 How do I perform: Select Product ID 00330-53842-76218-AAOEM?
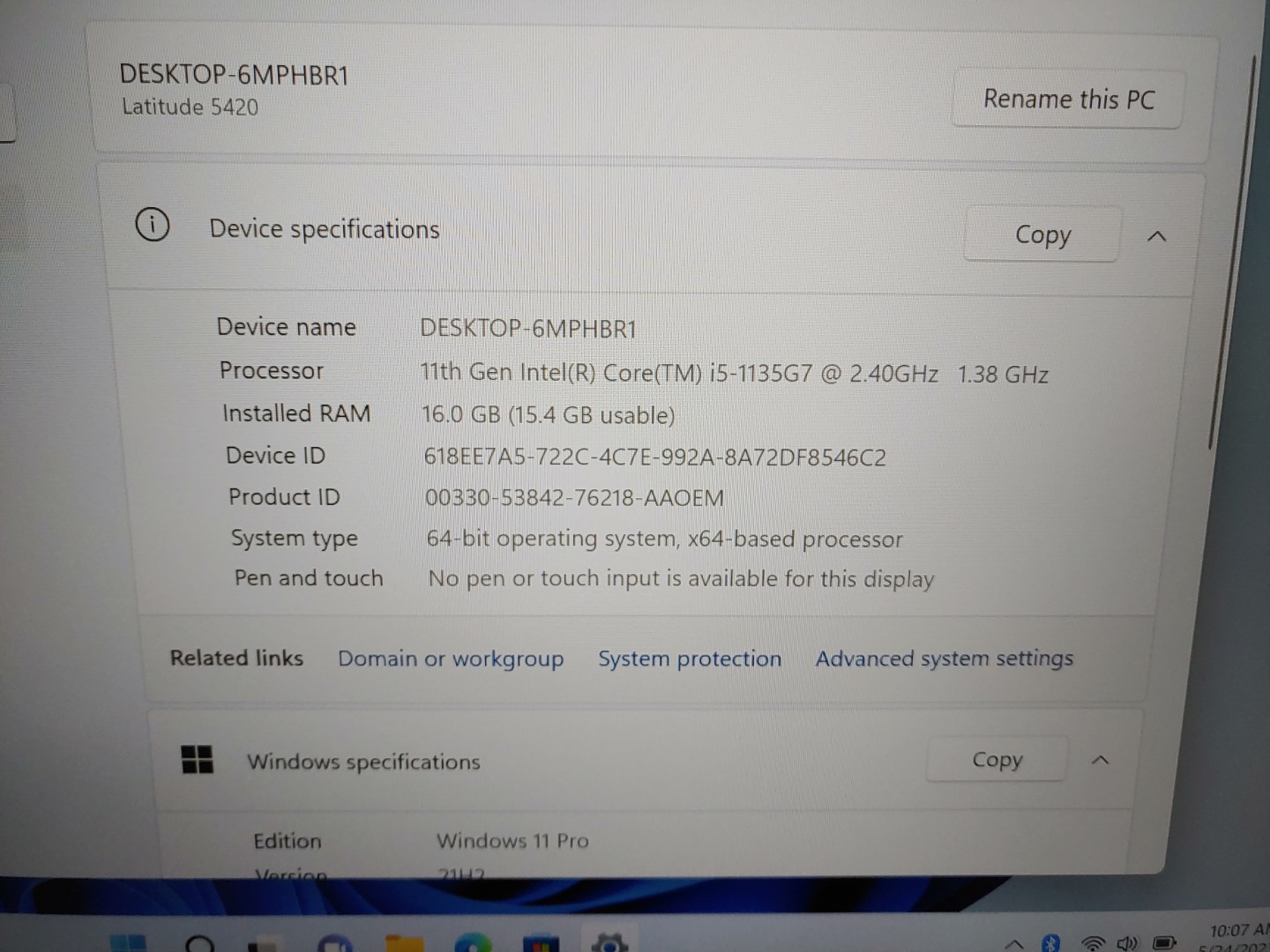(574, 498)
